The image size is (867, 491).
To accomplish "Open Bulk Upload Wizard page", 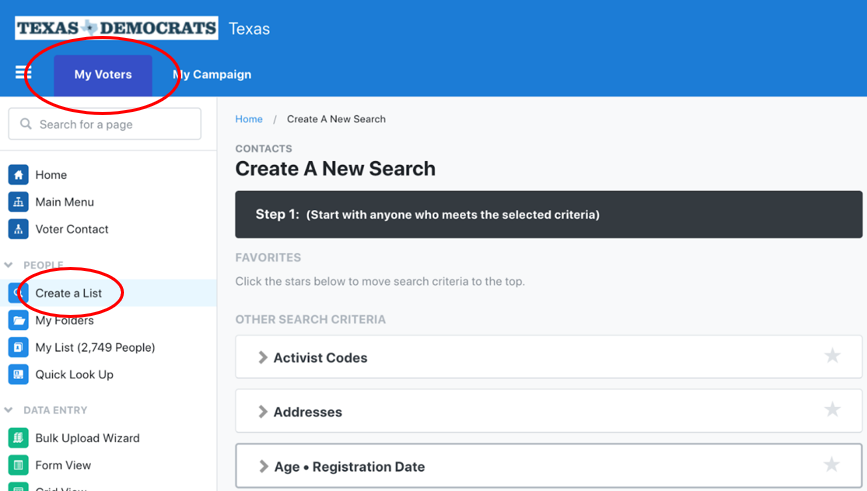I will coord(87,438).
